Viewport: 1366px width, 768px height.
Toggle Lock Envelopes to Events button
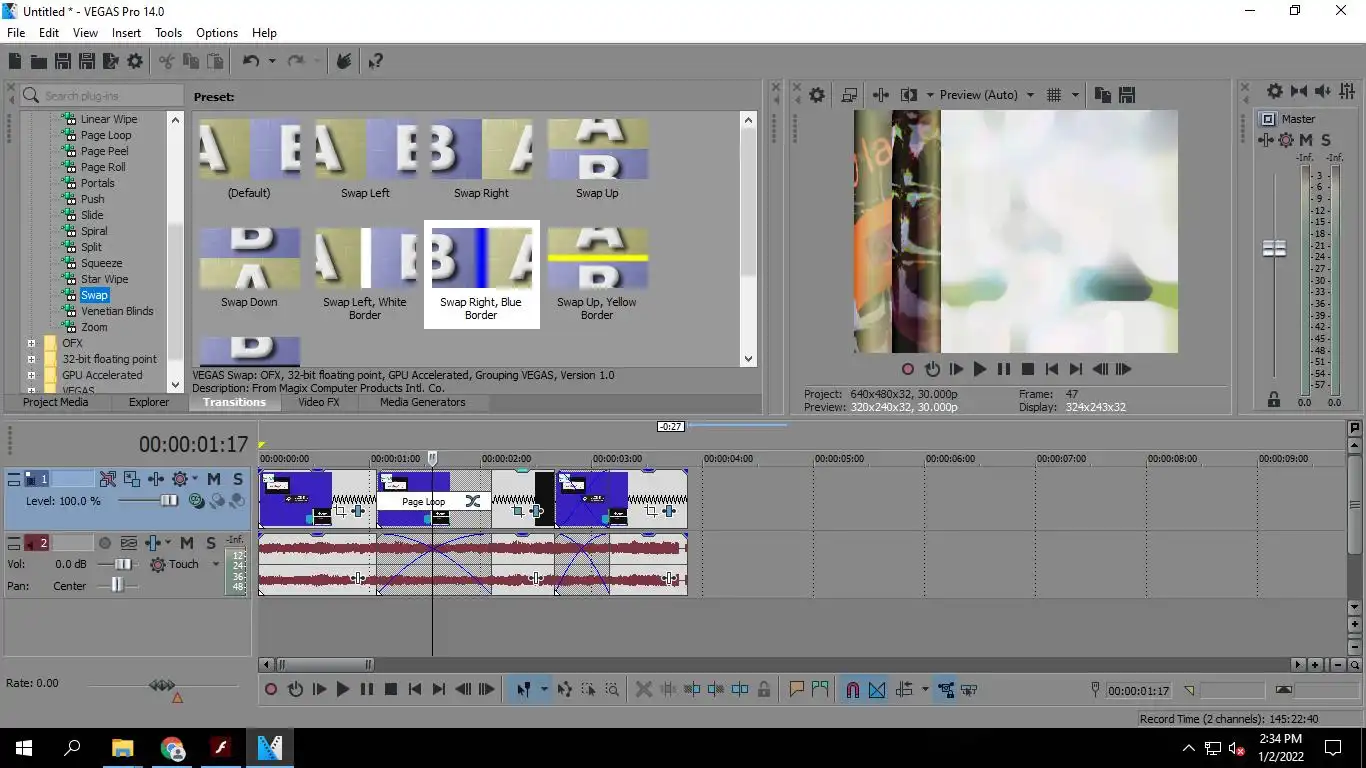tap(946, 689)
